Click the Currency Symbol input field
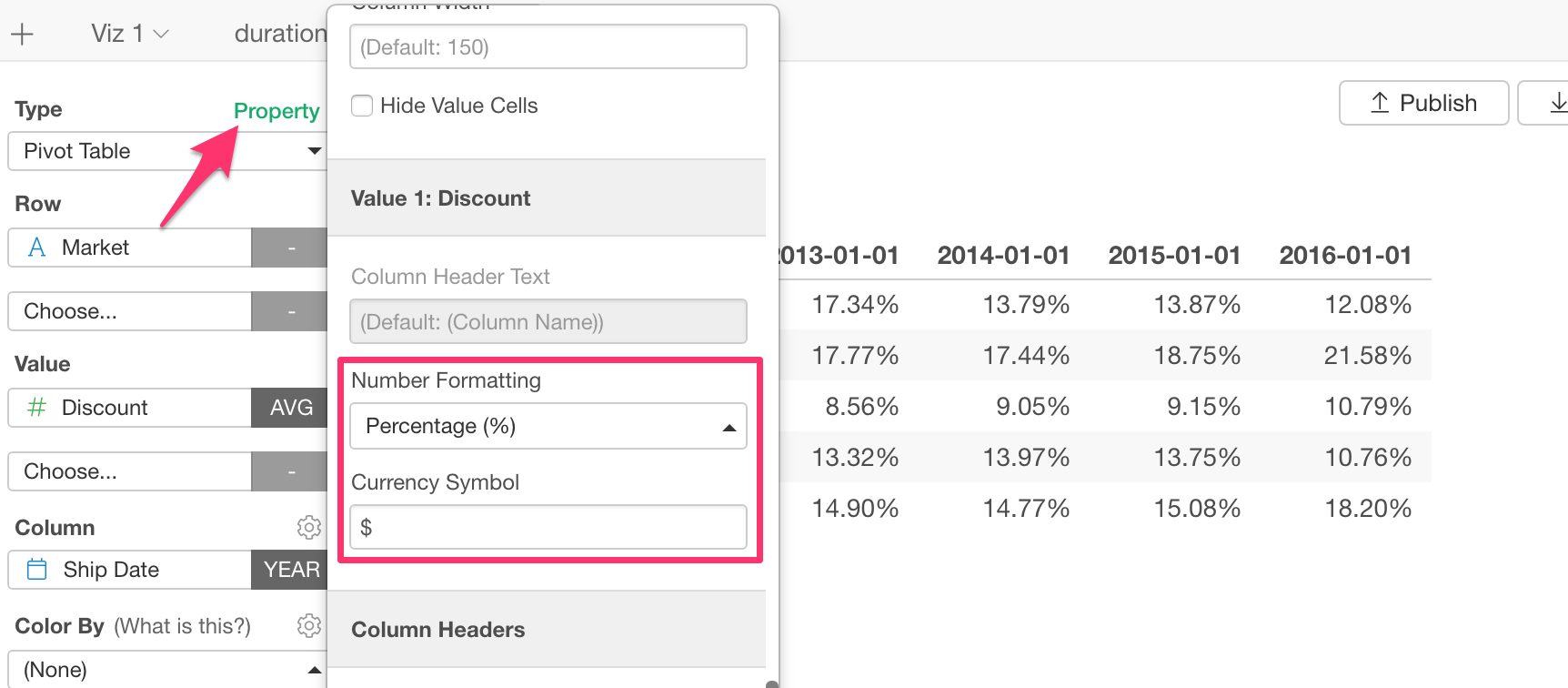 [x=548, y=527]
